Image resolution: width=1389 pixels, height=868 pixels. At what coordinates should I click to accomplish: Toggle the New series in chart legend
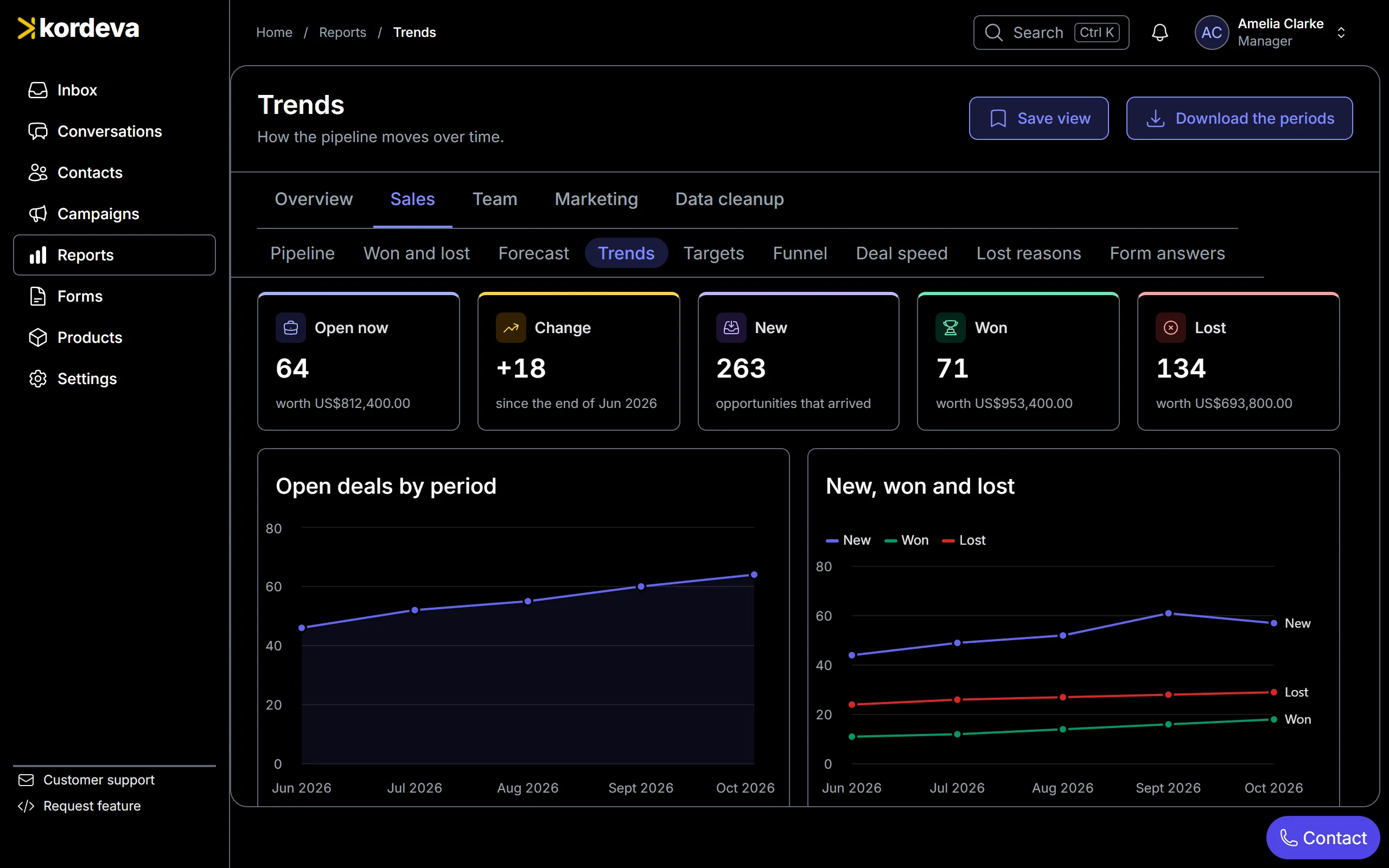tap(849, 540)
